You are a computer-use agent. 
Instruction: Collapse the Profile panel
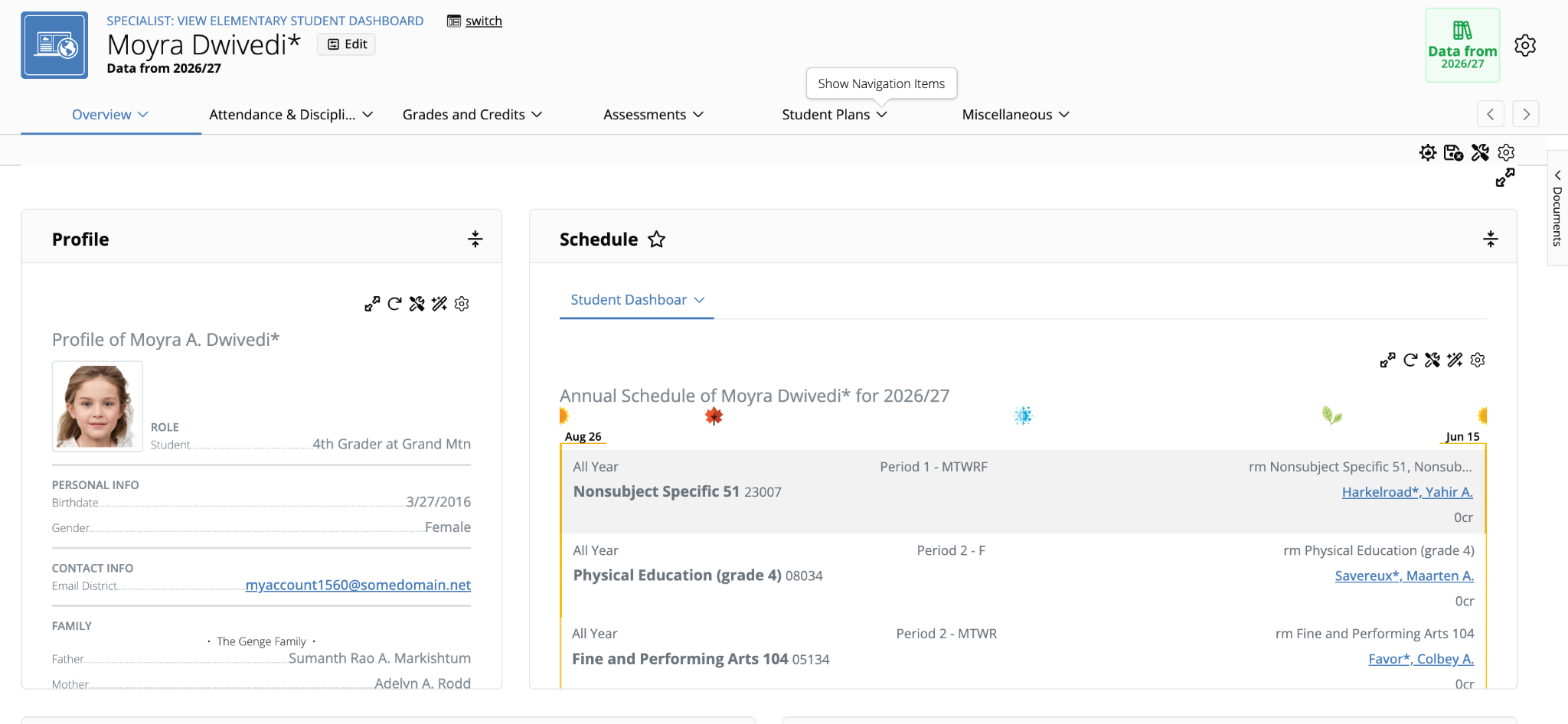click(x=475, y=239)
